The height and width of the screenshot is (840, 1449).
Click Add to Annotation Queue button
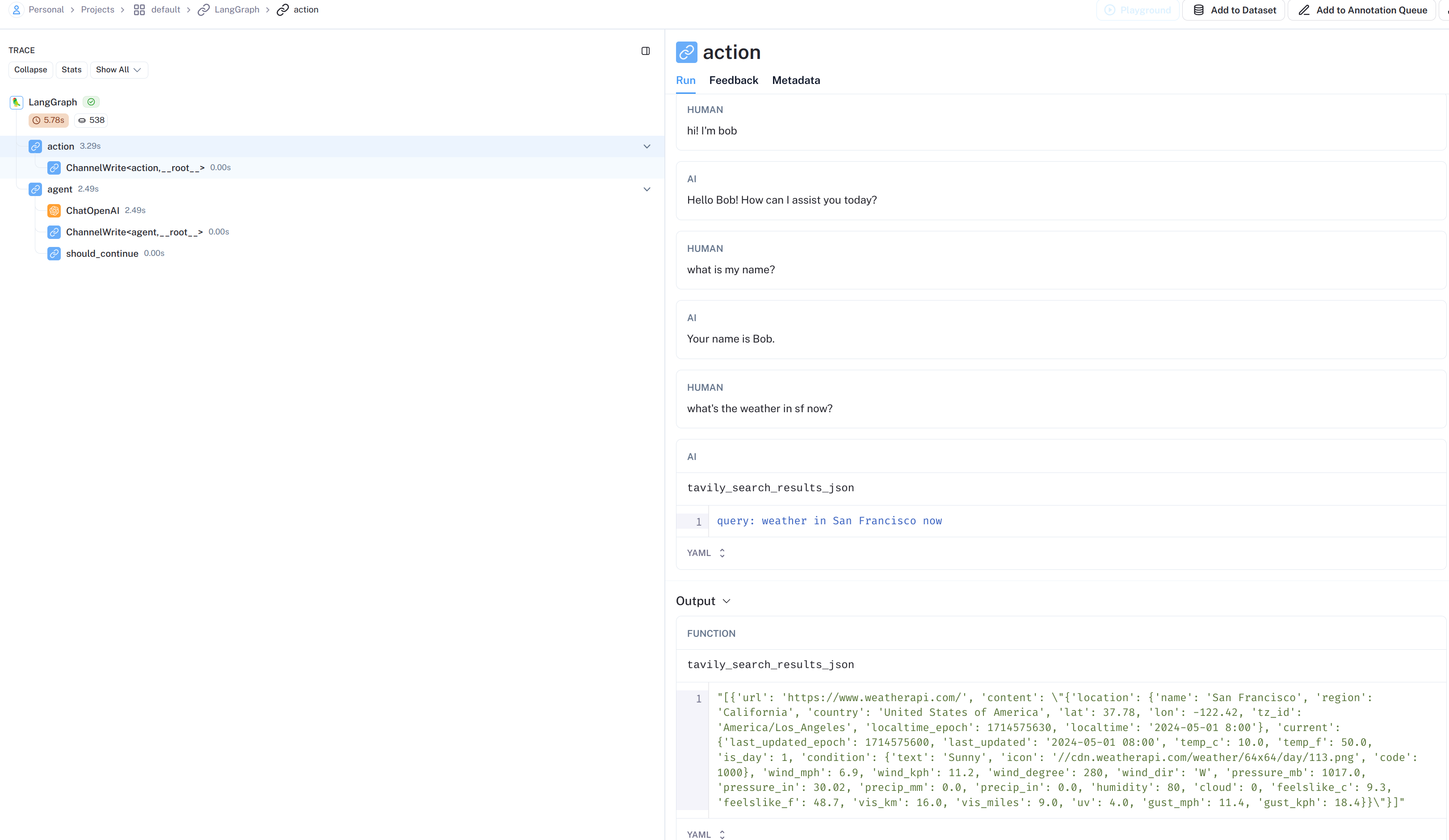point(1362,10)
